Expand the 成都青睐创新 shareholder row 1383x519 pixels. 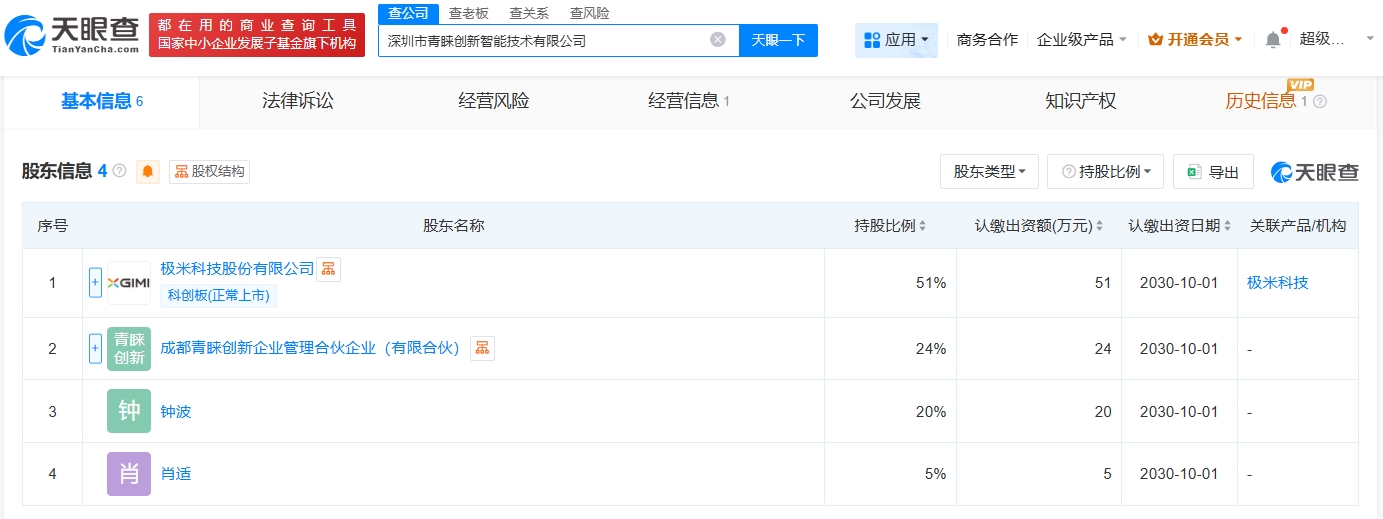tap(96, 348)
